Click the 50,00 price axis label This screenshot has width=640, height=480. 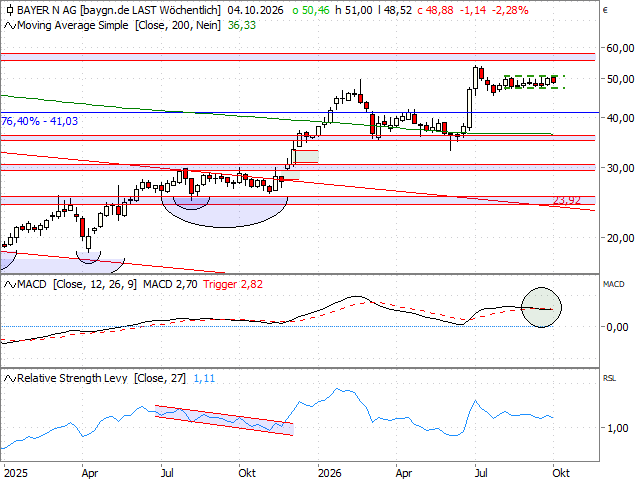tap(620, 79)
